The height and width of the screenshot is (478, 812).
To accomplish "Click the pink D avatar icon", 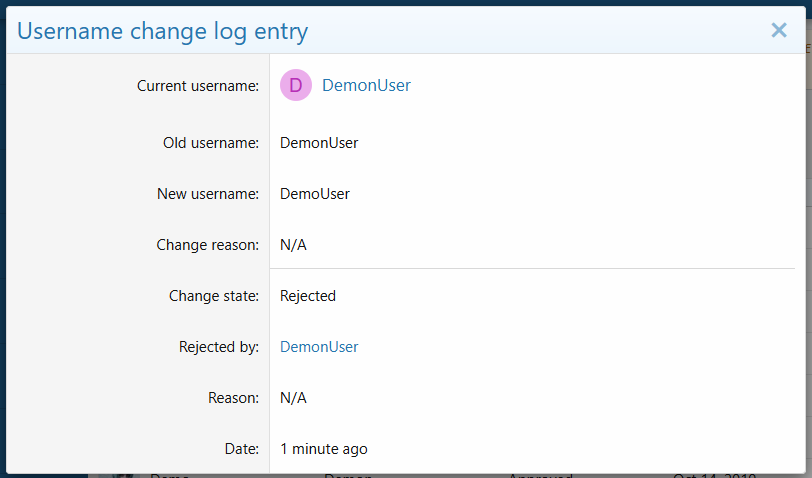I will pyautogui.click(x=296, y=86).
